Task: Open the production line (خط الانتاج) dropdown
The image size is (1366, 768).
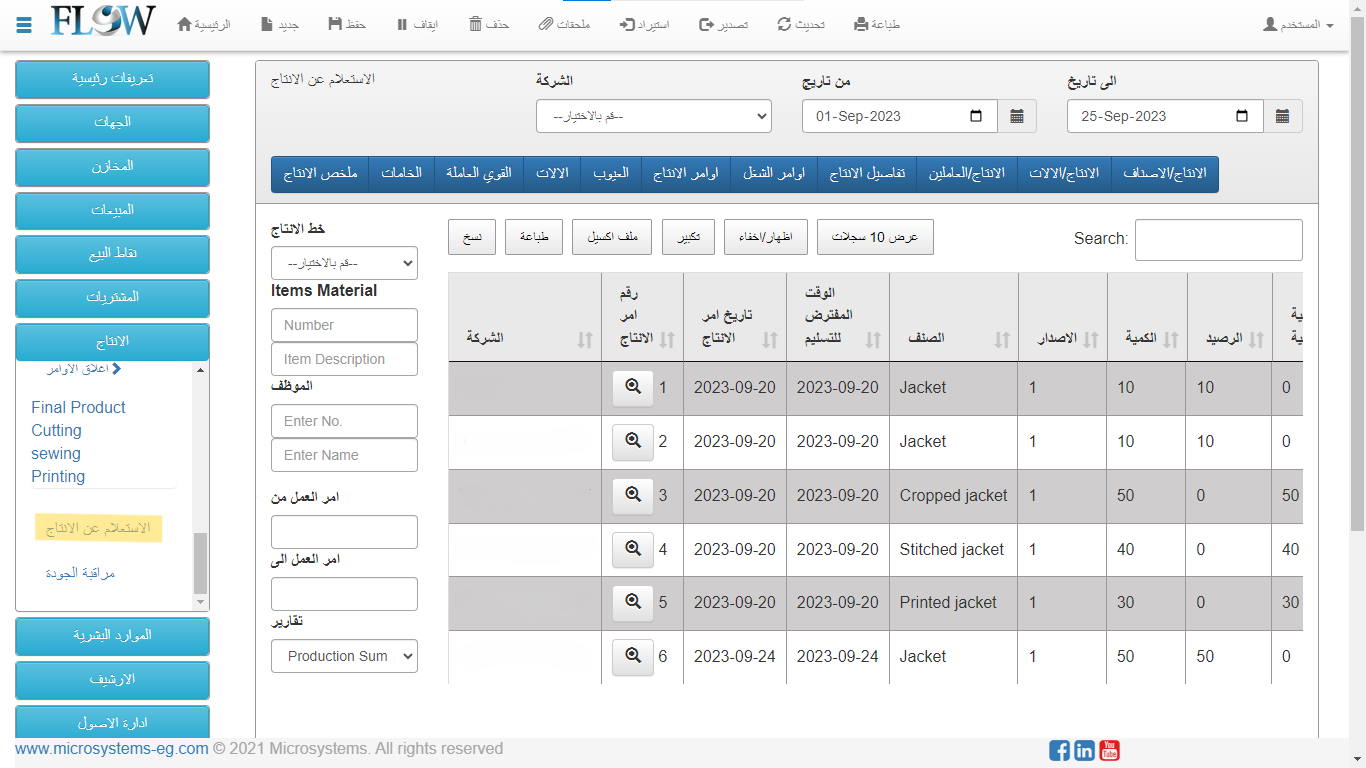Action: pyautogui.click(x=344, y=263)
